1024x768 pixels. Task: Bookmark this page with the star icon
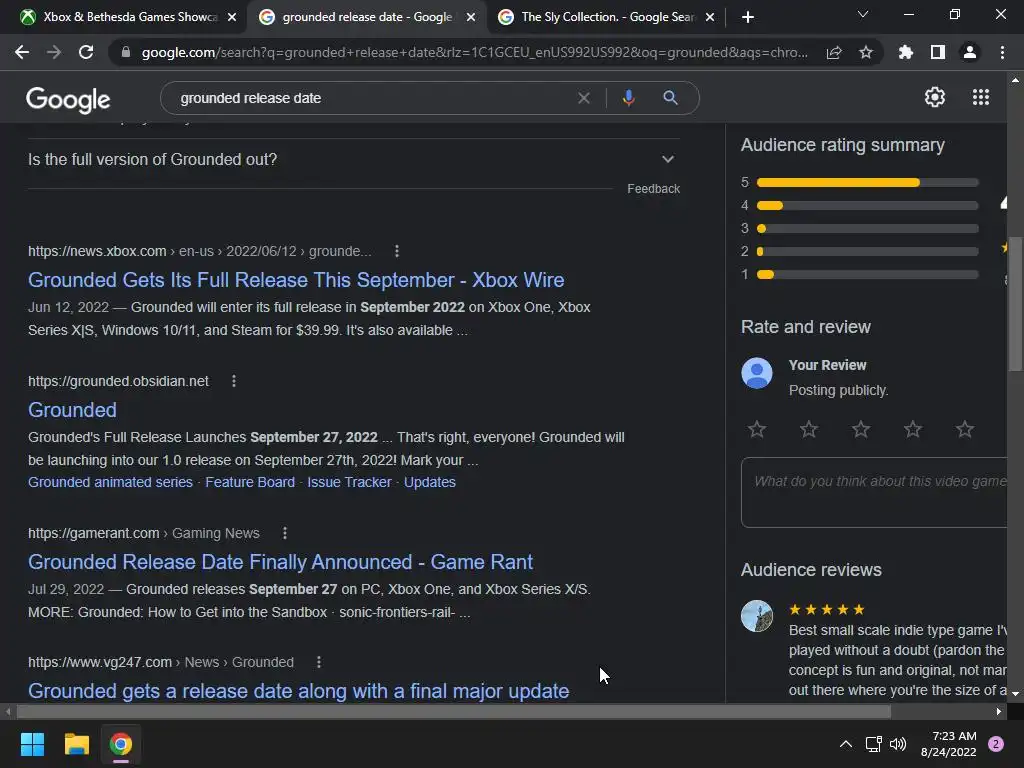pyautogui.click(x=866, y=52)
